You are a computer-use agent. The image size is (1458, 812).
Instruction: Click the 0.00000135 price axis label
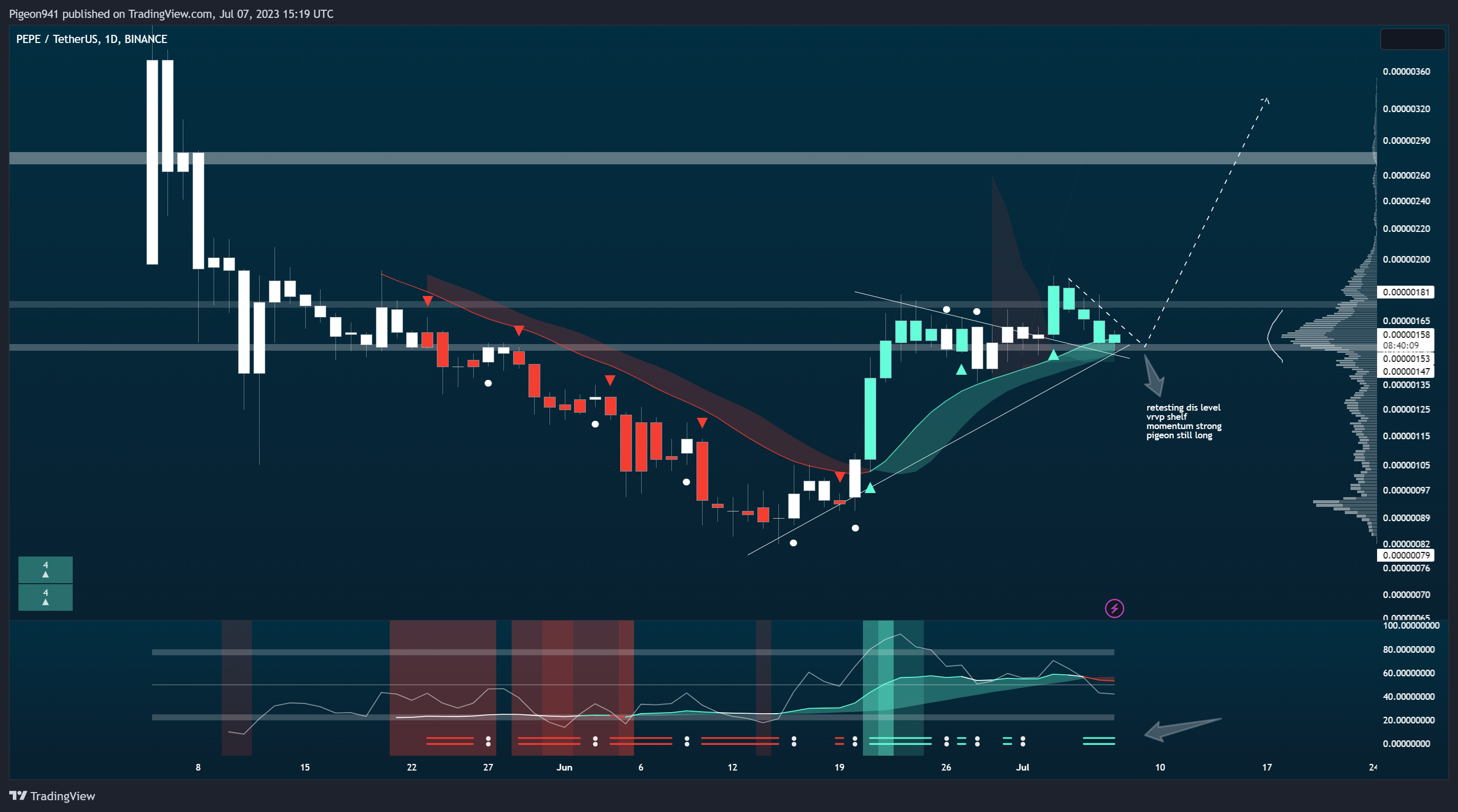pos(1406,385)
